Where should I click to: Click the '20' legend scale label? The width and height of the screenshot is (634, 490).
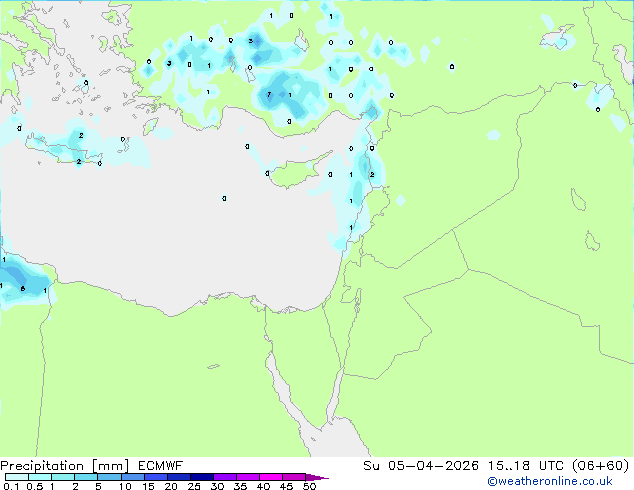(x=171, y=486)
